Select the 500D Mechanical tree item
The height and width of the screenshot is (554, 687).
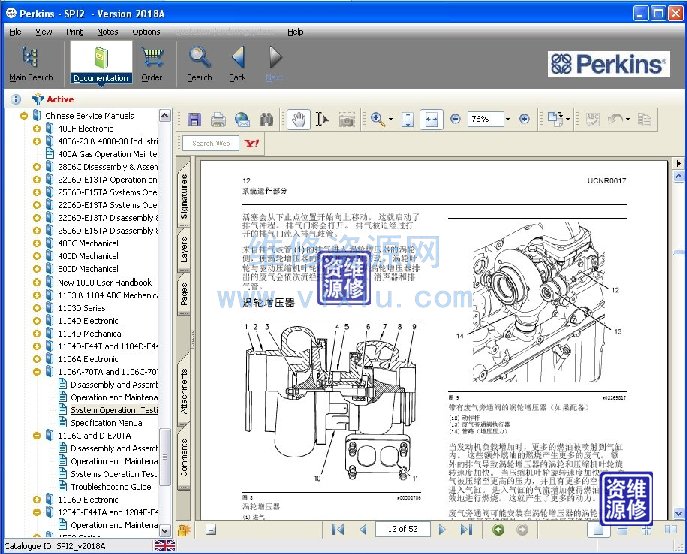point(88,269)
